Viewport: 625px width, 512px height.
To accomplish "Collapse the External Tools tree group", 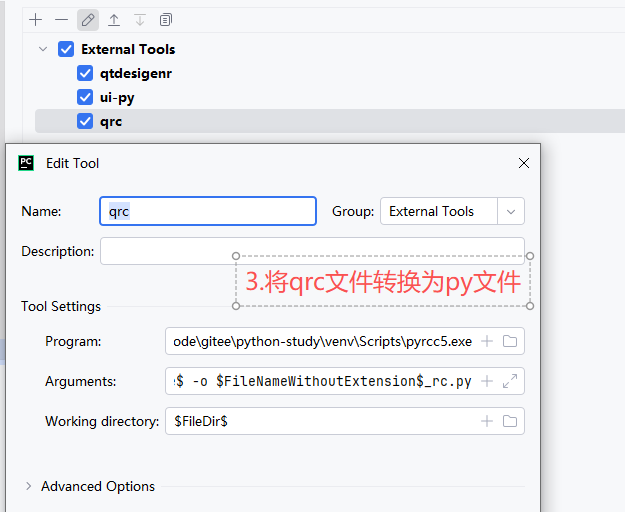I will [x=43, y=49].
